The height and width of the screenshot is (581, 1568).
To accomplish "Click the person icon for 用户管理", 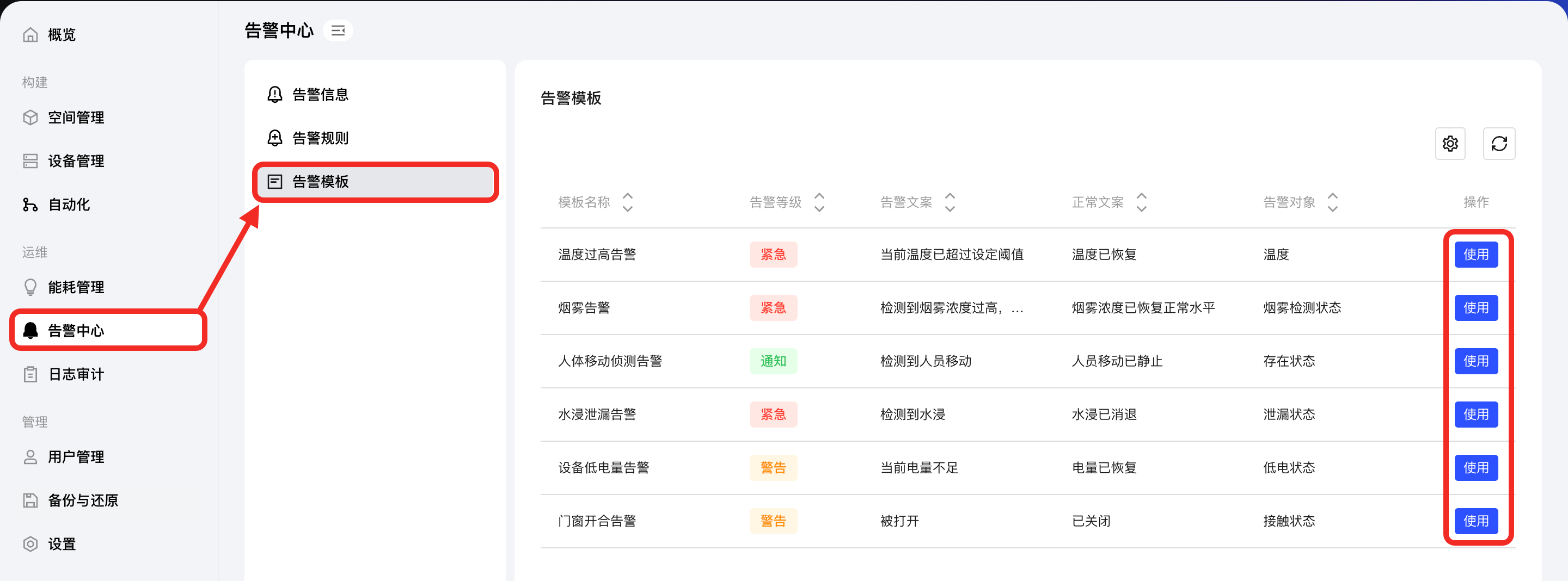I will tap(30, 457).
